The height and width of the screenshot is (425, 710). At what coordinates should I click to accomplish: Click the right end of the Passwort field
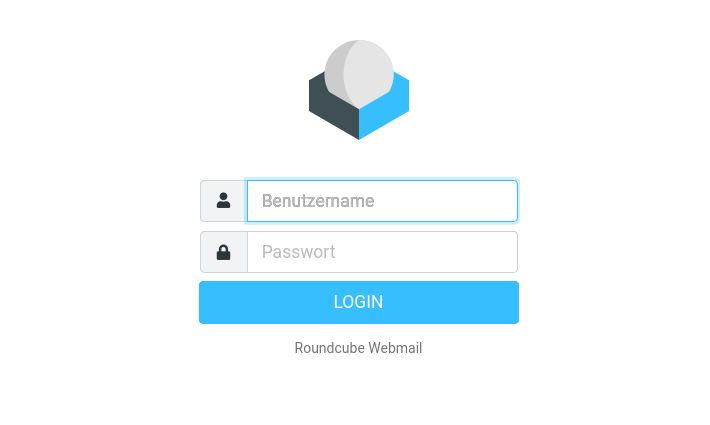pos(503,252)
